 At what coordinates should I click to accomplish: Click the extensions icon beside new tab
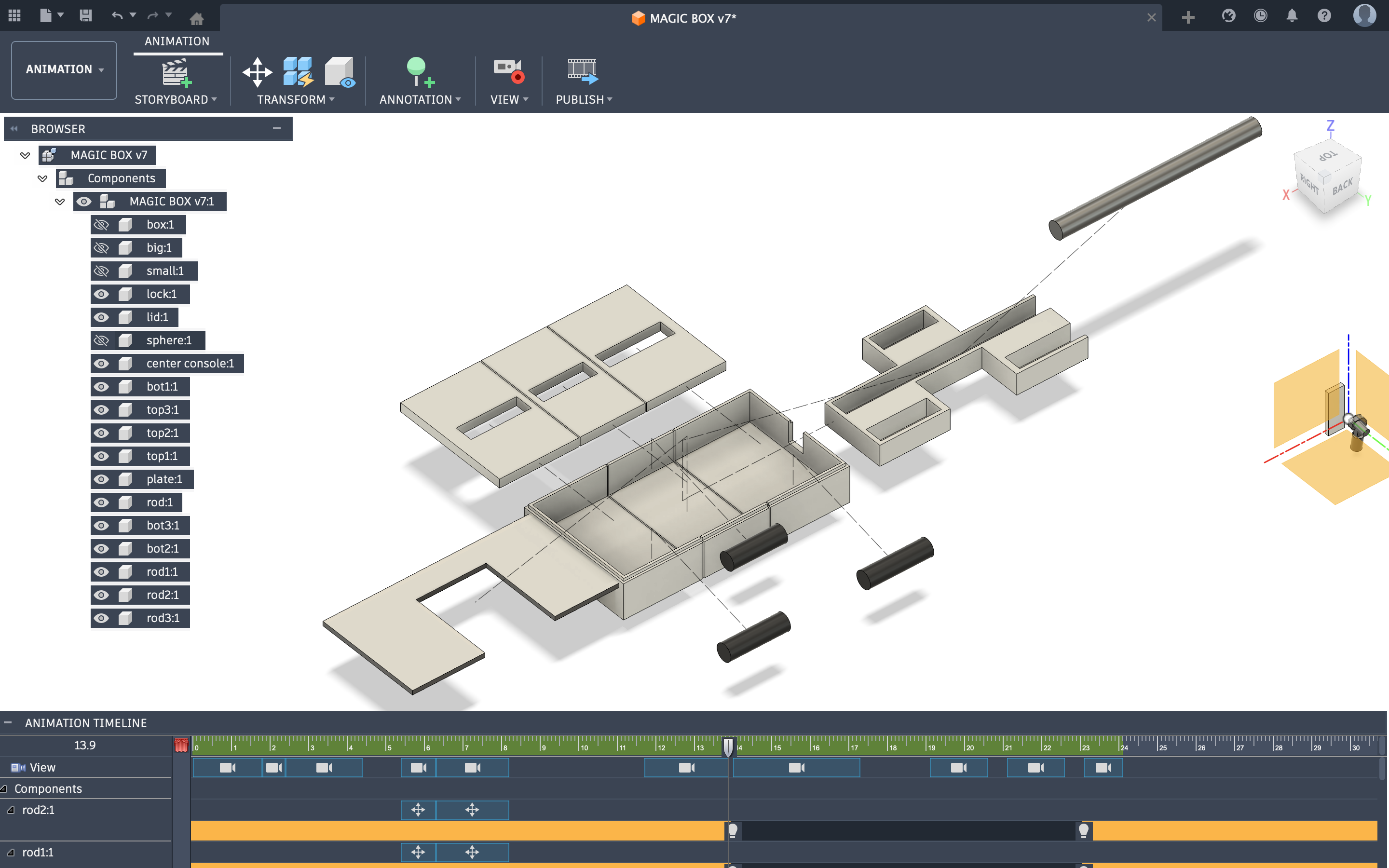1228,15
